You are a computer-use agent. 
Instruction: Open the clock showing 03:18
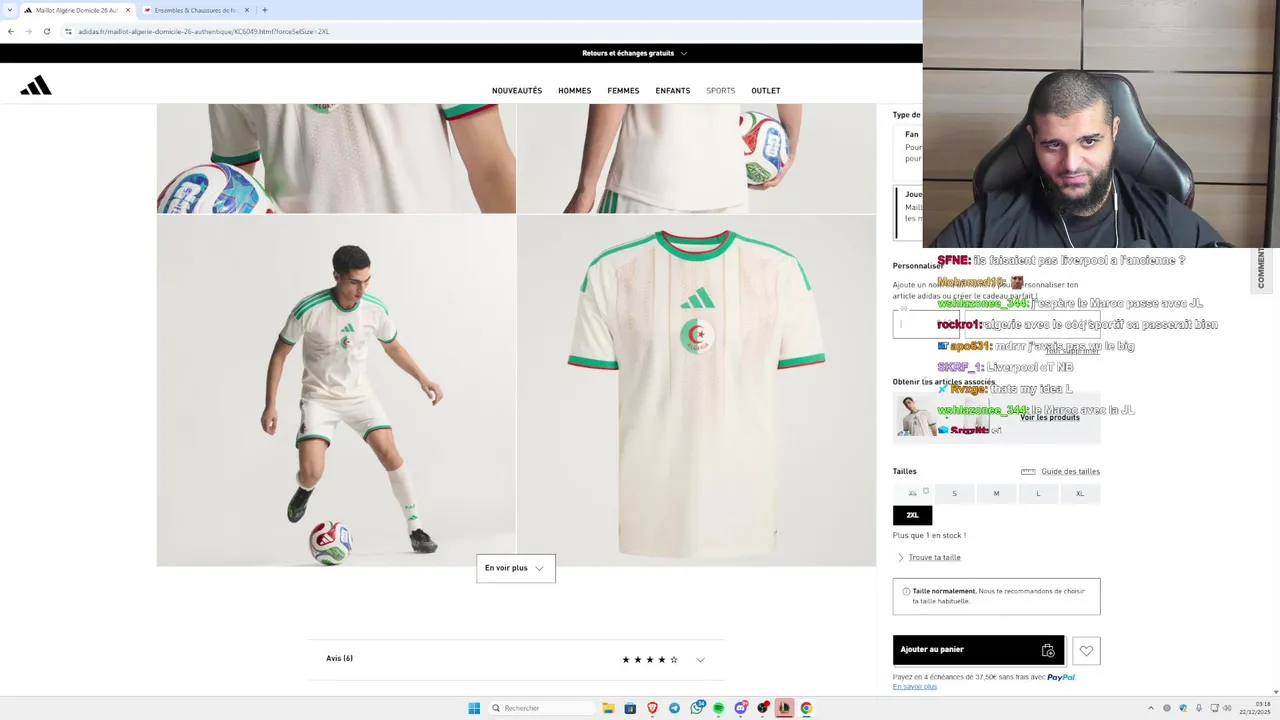(x=1256, y=708)
